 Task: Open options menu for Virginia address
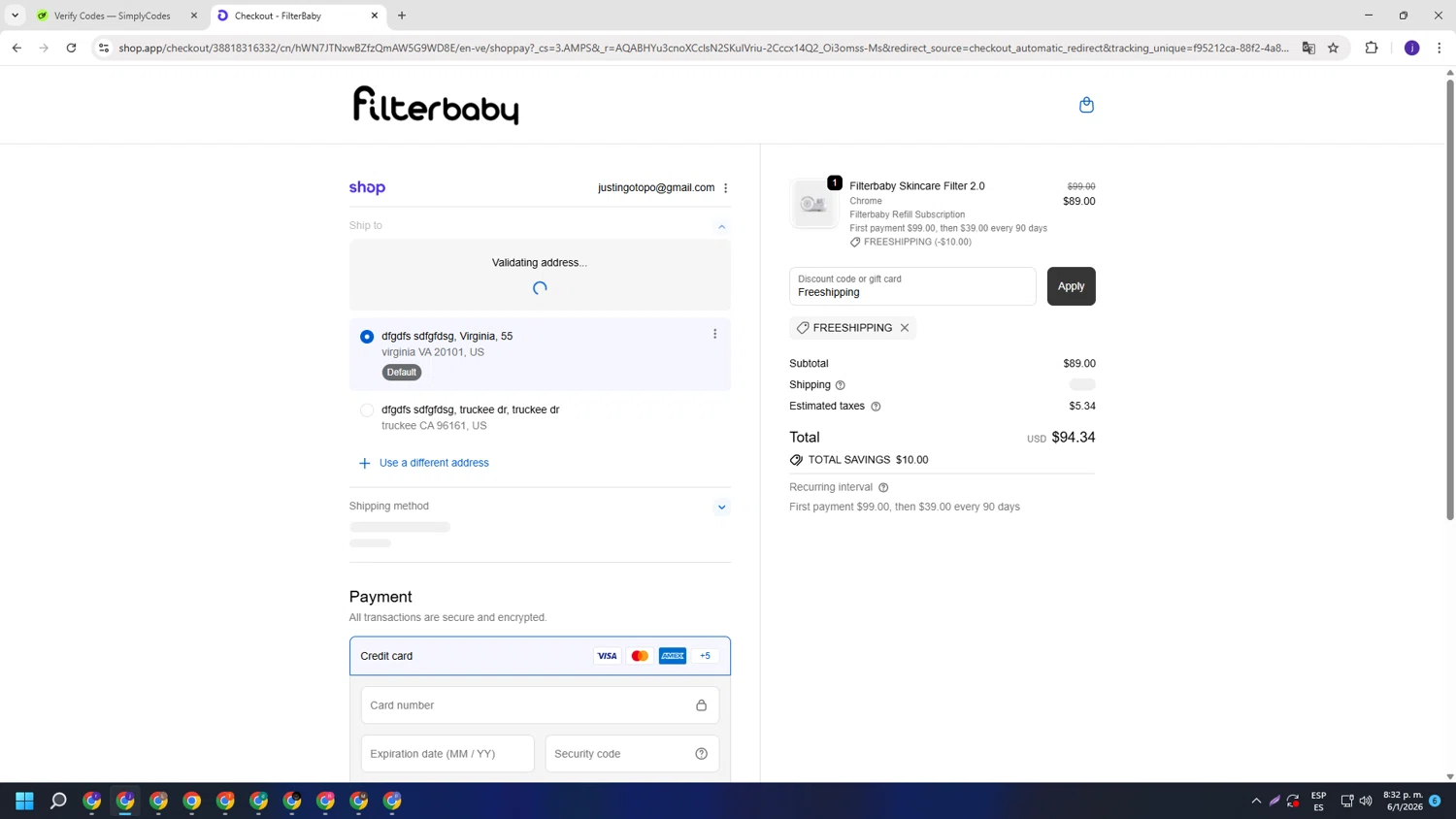[715, 334]
